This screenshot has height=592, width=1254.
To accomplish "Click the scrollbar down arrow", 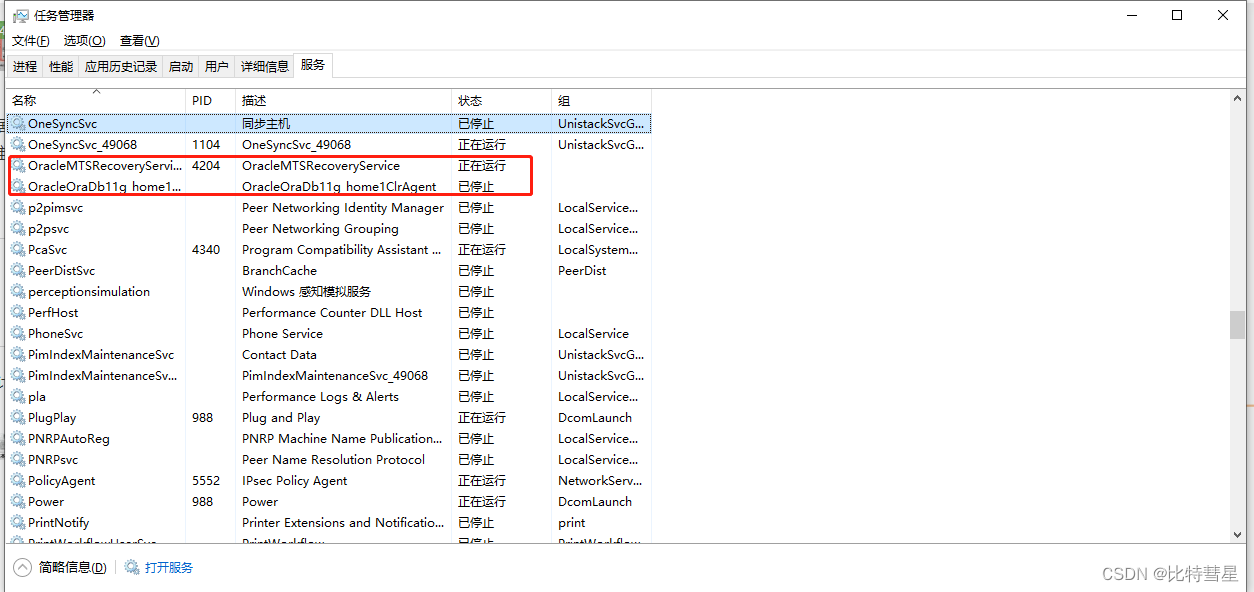I will 1238,535.
